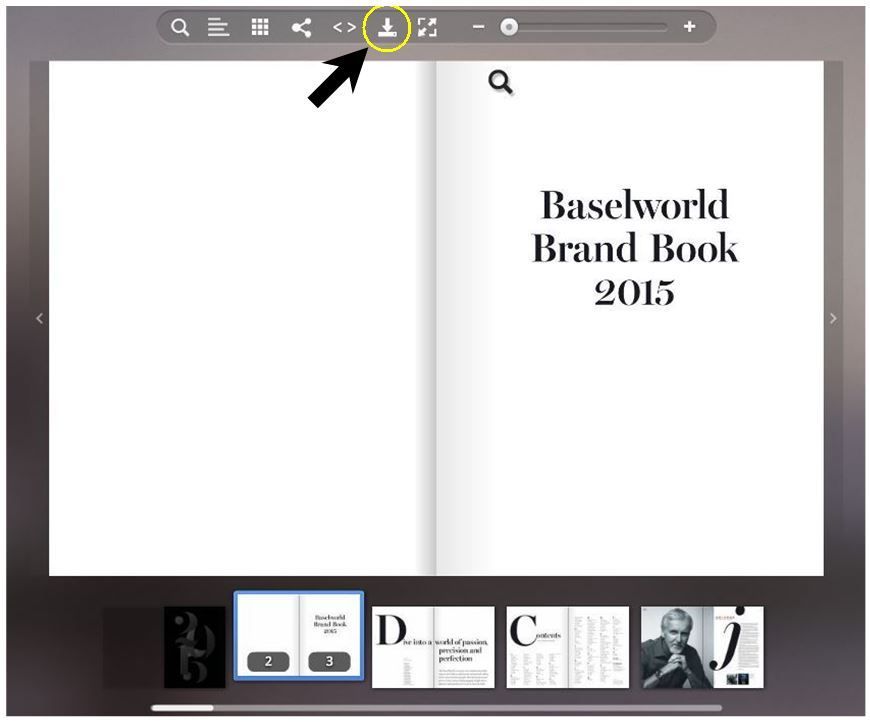The width and height of the screenshot is (870, 722).
Task: Go to the next page arrow
Action: click(x=833, y=318)
